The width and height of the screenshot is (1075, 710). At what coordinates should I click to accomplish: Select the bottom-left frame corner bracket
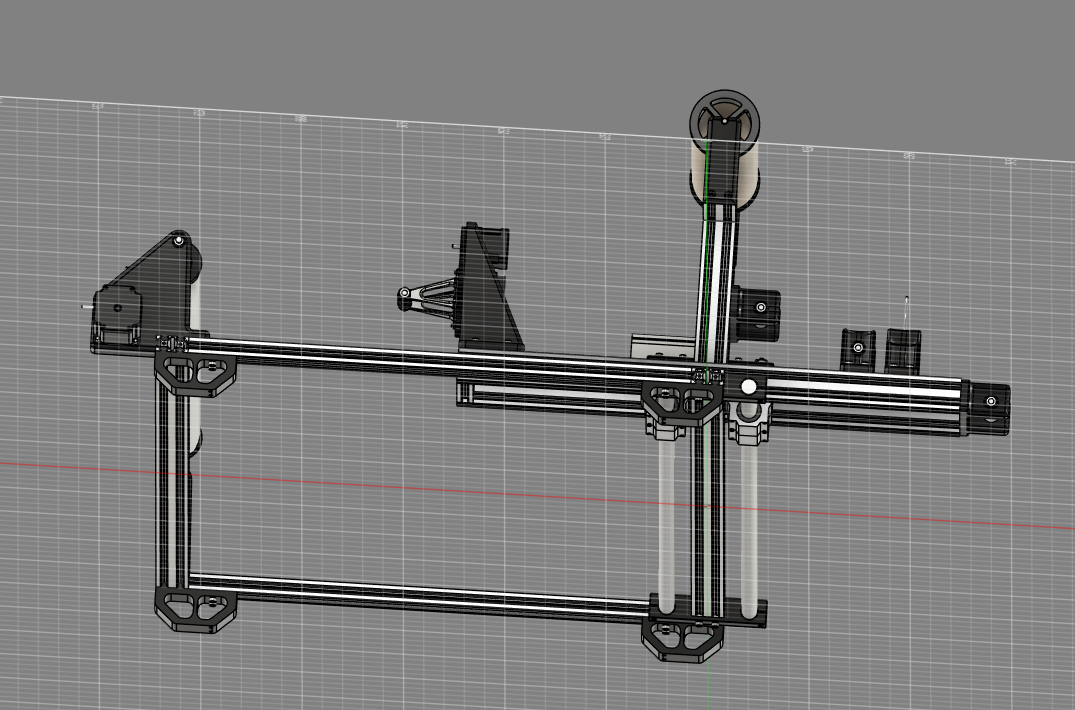(195, 609)
